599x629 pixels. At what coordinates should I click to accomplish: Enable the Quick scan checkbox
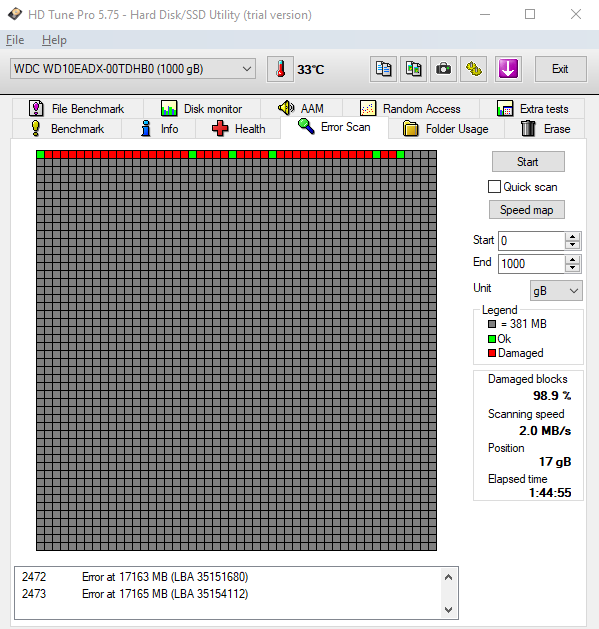tap(494, 187)
